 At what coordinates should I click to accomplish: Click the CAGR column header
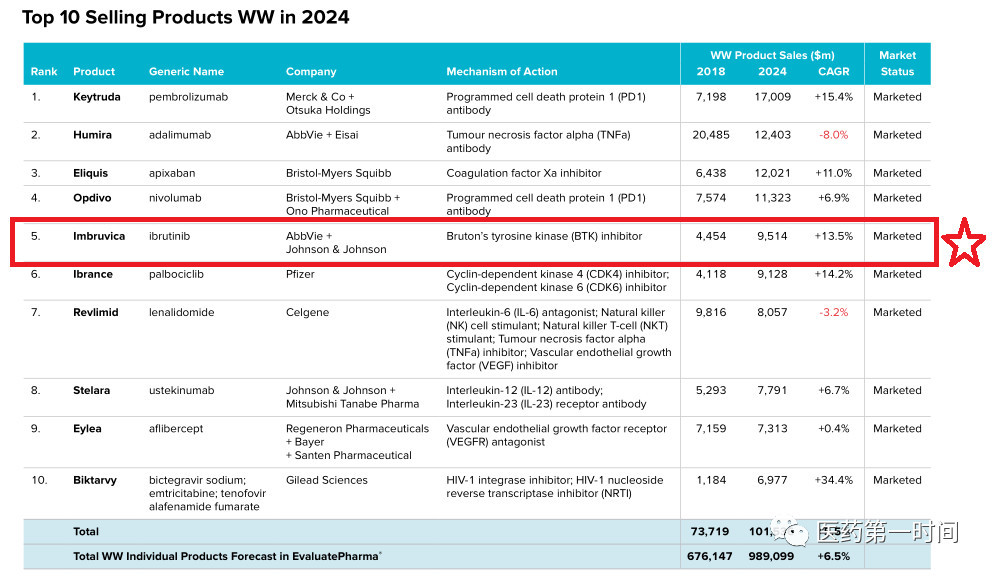833,72
